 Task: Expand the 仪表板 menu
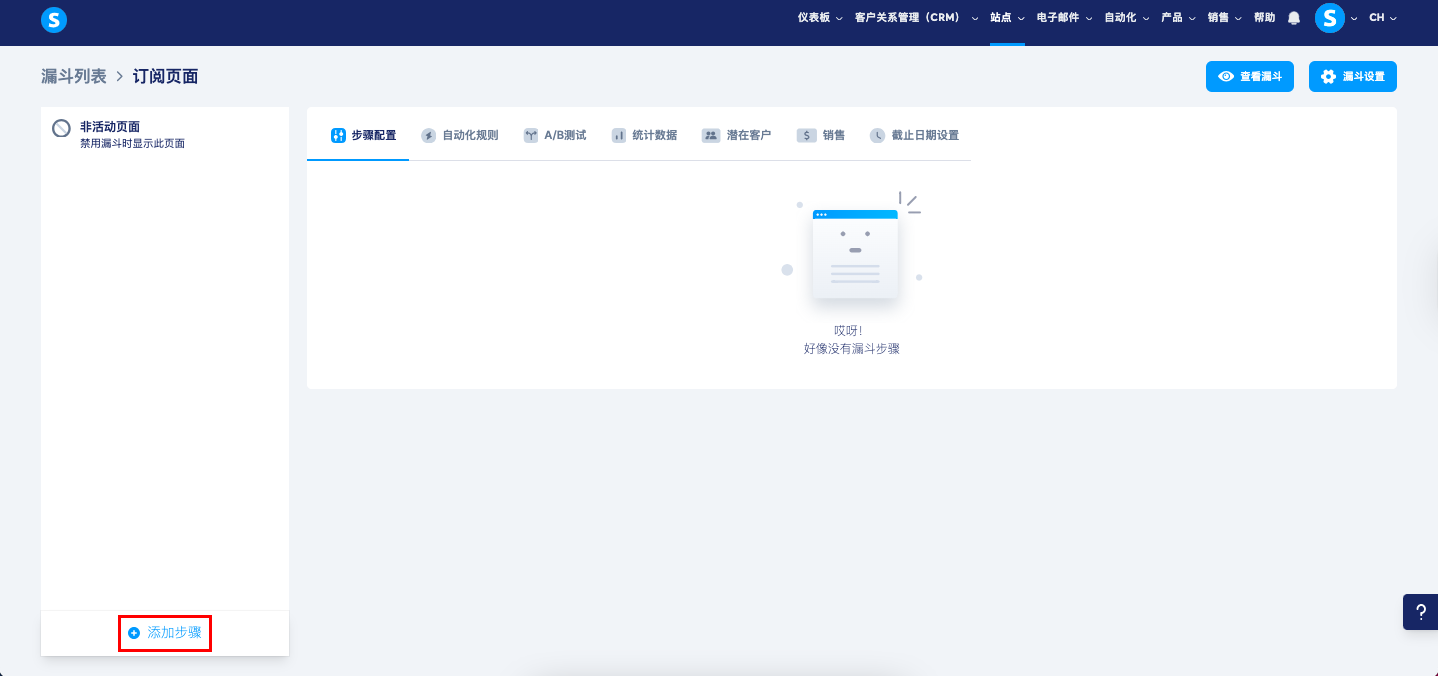tap(820, 18)
